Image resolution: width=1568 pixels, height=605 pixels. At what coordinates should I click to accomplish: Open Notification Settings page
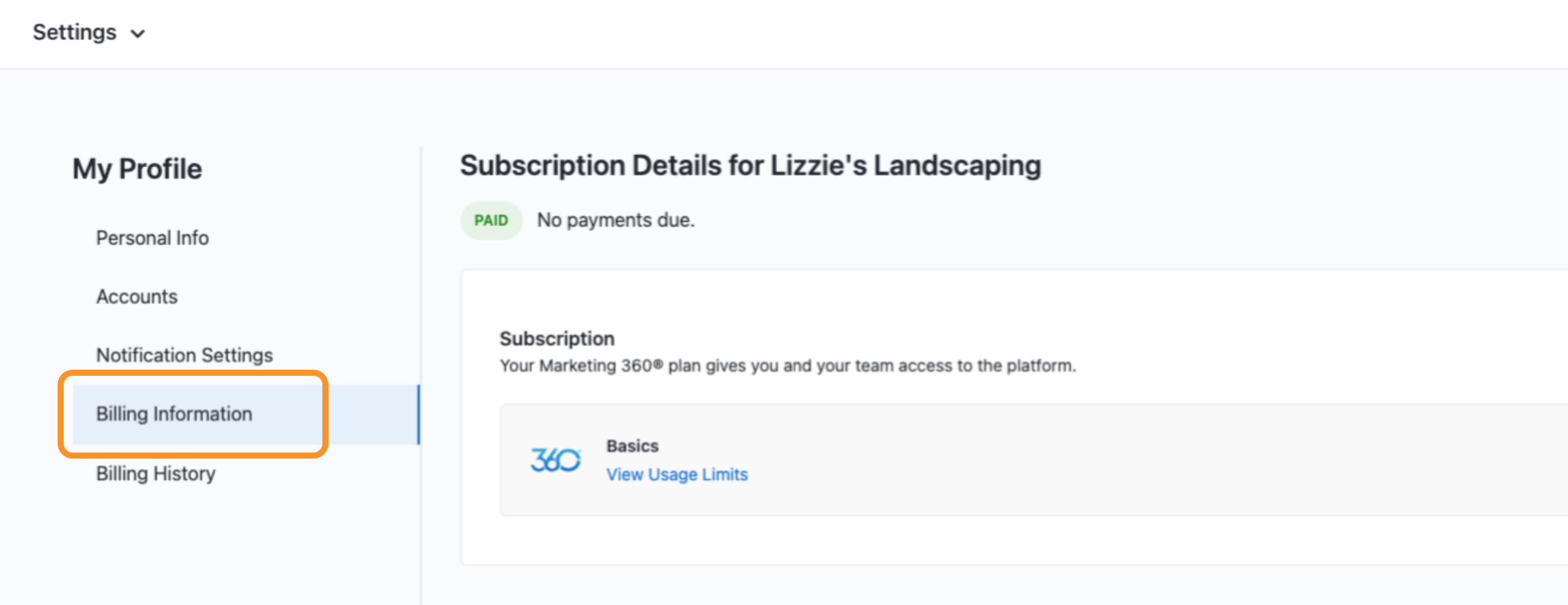(184, 355)
